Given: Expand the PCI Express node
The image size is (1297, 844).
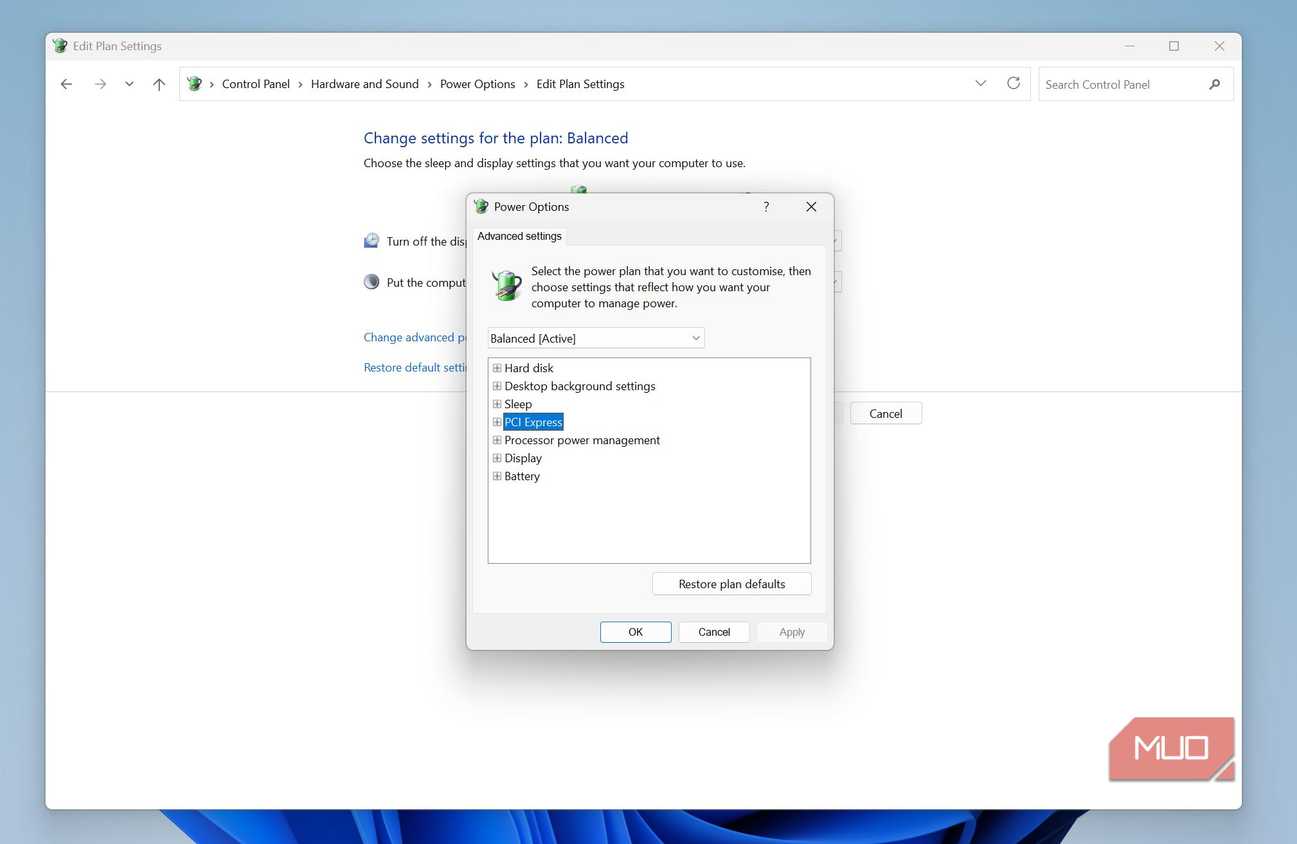Looking at the screenshot, I should (x=497, y=422).
